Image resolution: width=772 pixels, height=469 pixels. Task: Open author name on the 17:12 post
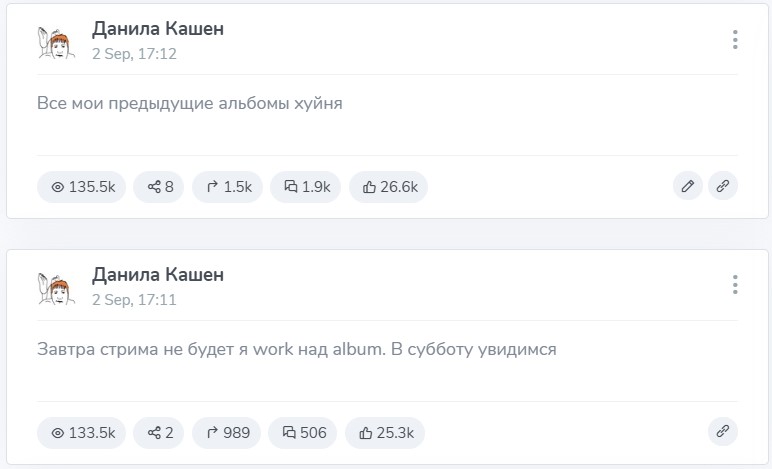click(x=158, y=29)
